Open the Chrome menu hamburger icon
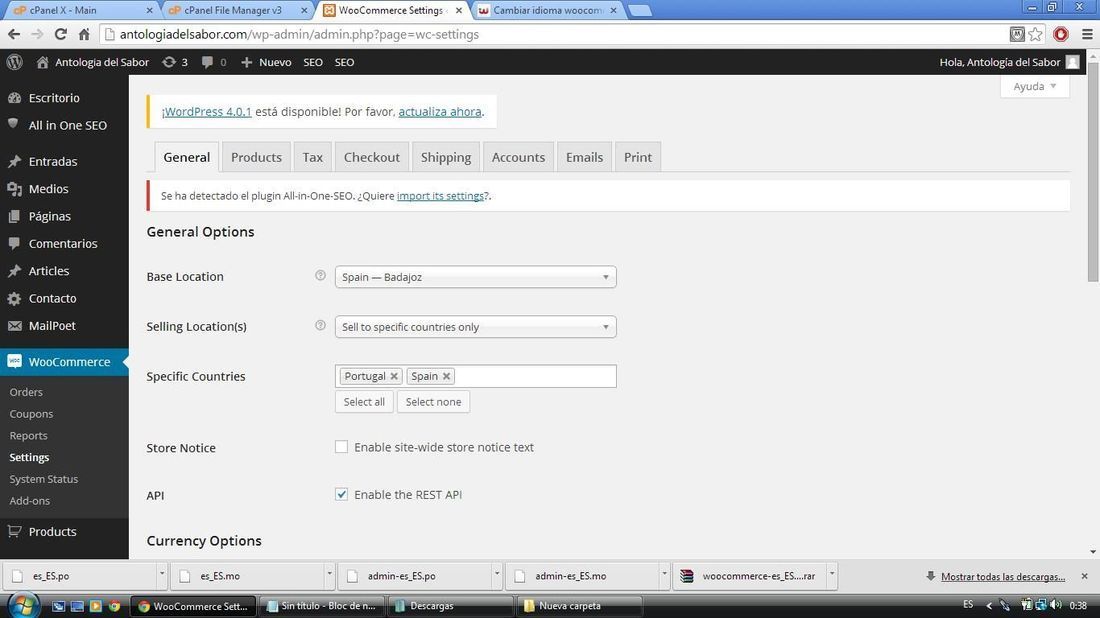This screenshot has height=618, width=1100. click(x=1087, y=34)
